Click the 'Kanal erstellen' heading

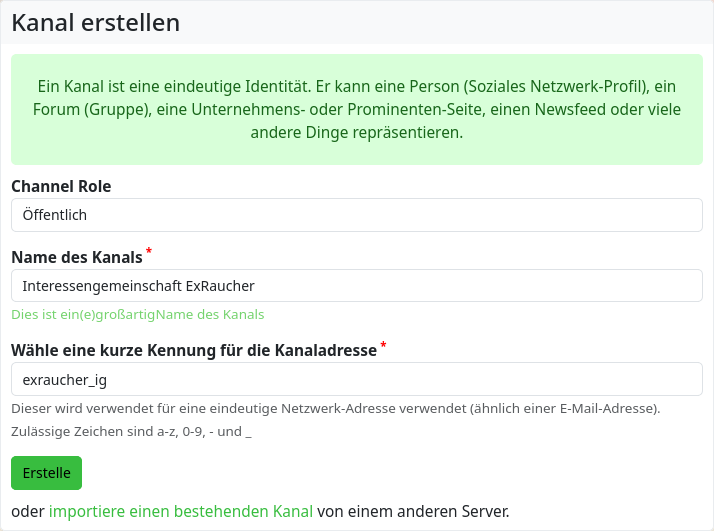tap(96, 22)
